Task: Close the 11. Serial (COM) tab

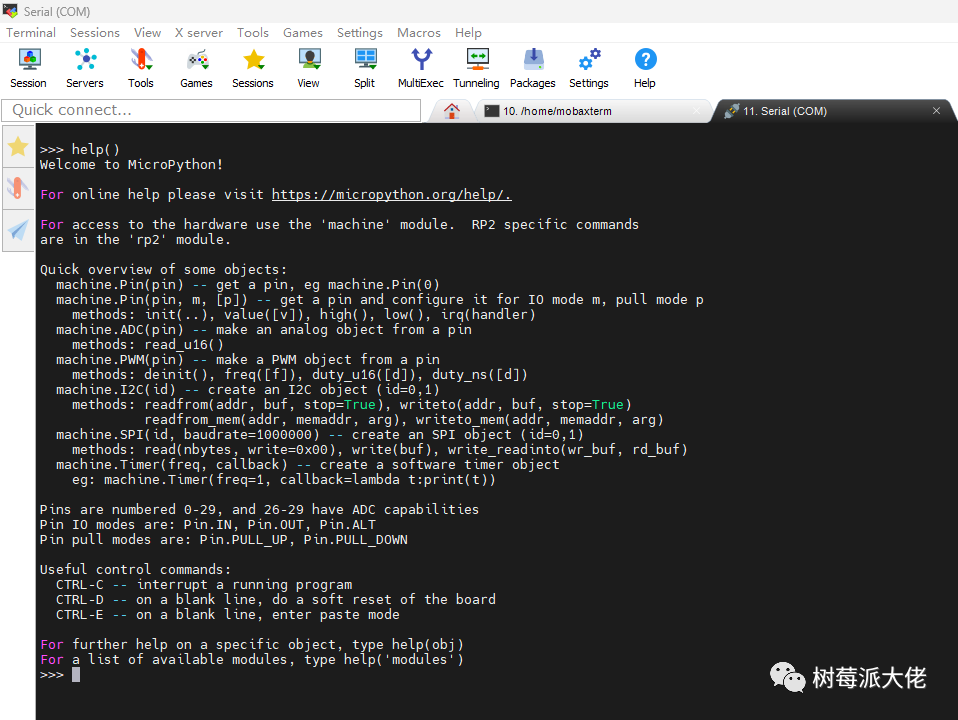Action: point(936,111)
